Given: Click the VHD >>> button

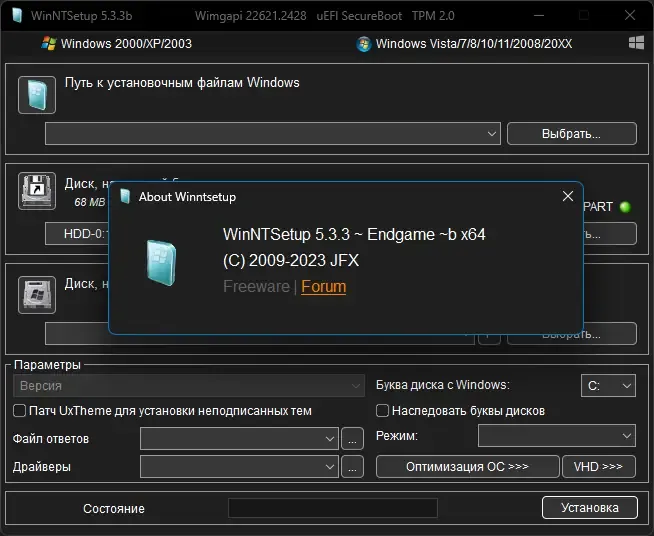Looking at the screenshot, I should tap(599, 466).
